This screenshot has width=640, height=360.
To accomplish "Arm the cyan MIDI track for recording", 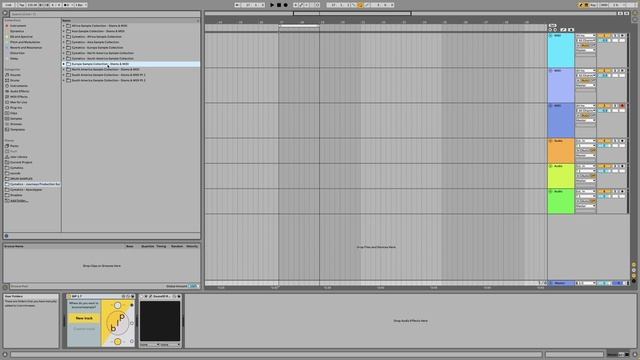I will [x=622, y=36].
